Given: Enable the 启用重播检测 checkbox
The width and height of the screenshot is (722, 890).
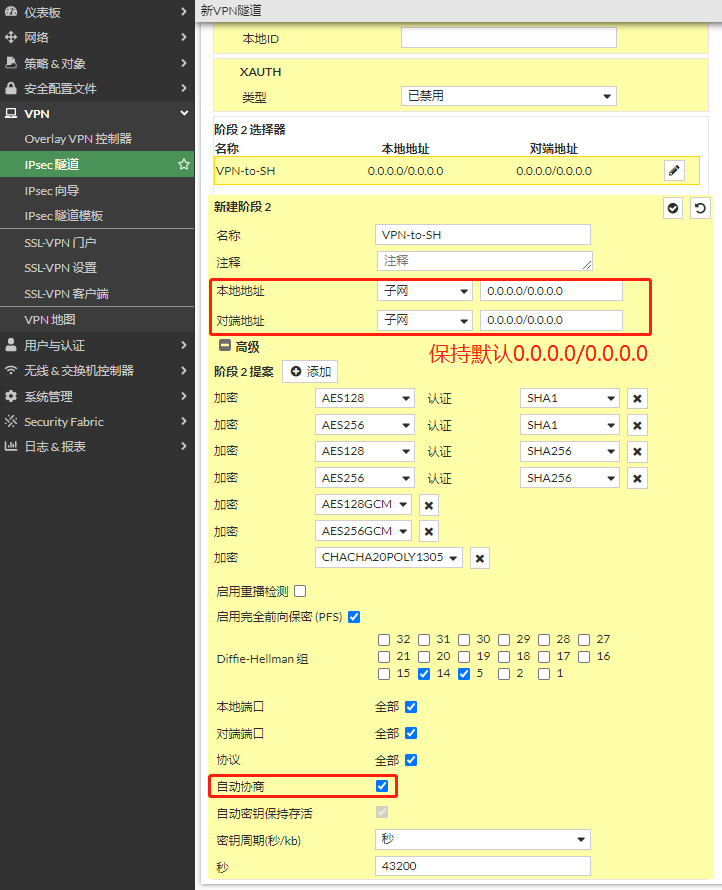Looking at the screenshot, I should point(300,591).
